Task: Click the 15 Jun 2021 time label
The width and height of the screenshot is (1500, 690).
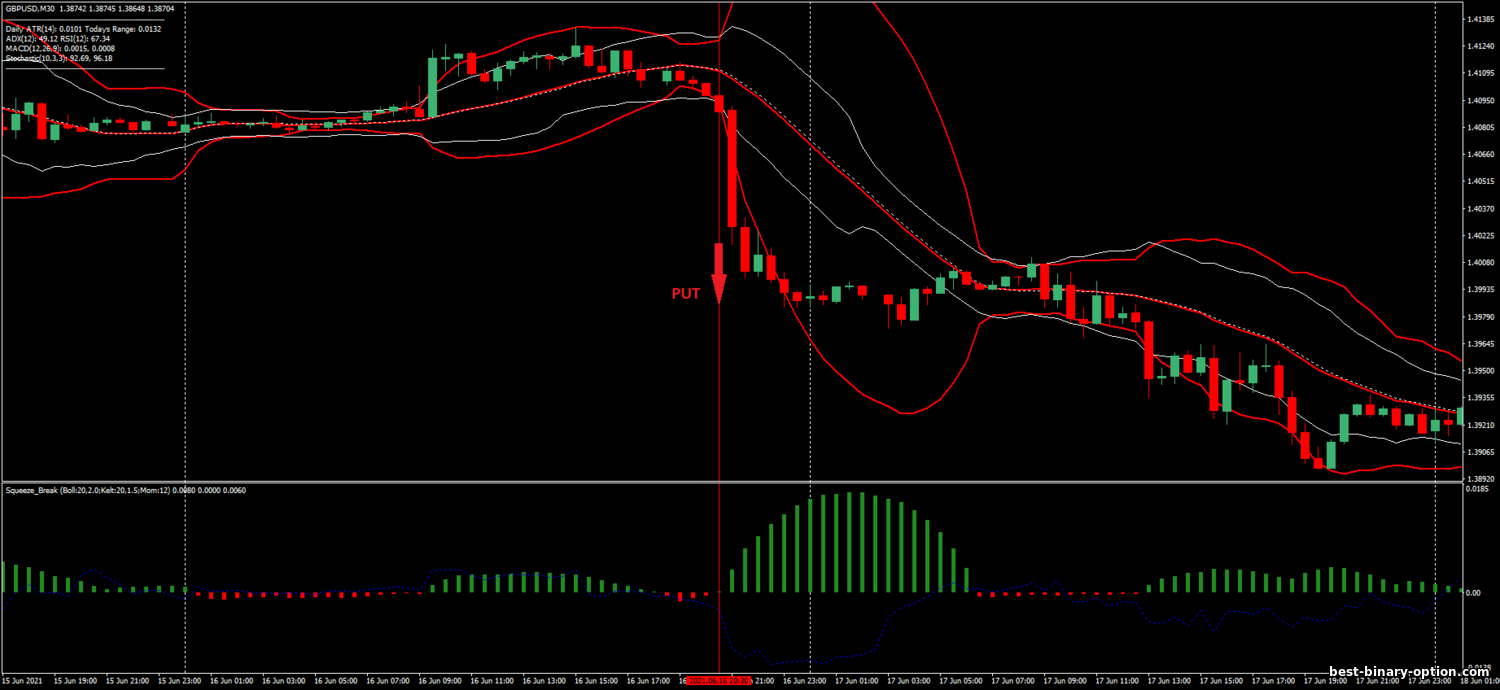Action: [x=21, y=681]
